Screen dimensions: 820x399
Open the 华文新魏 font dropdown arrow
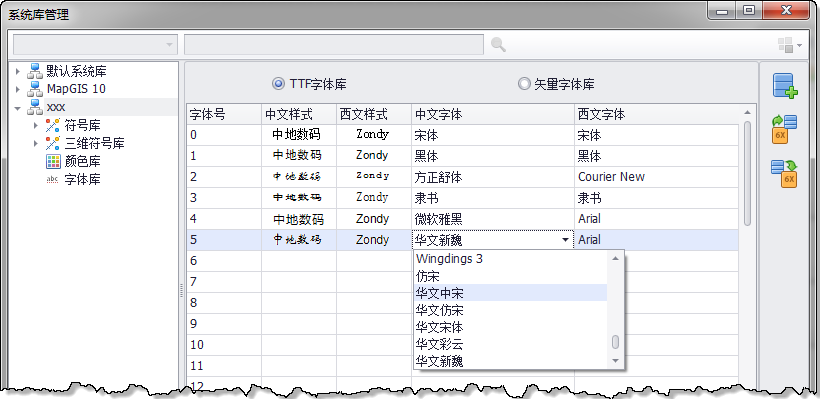pos(565,240)
